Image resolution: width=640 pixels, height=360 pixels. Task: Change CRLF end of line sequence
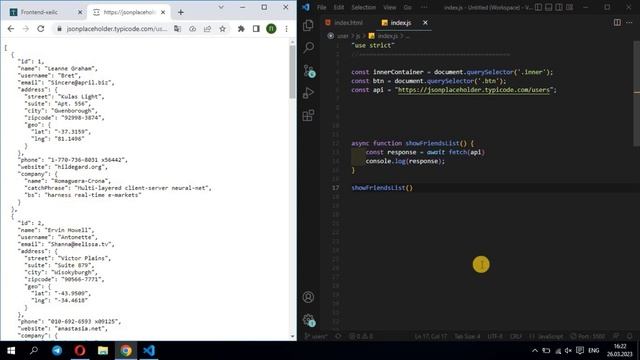click(x=516, y=336)
